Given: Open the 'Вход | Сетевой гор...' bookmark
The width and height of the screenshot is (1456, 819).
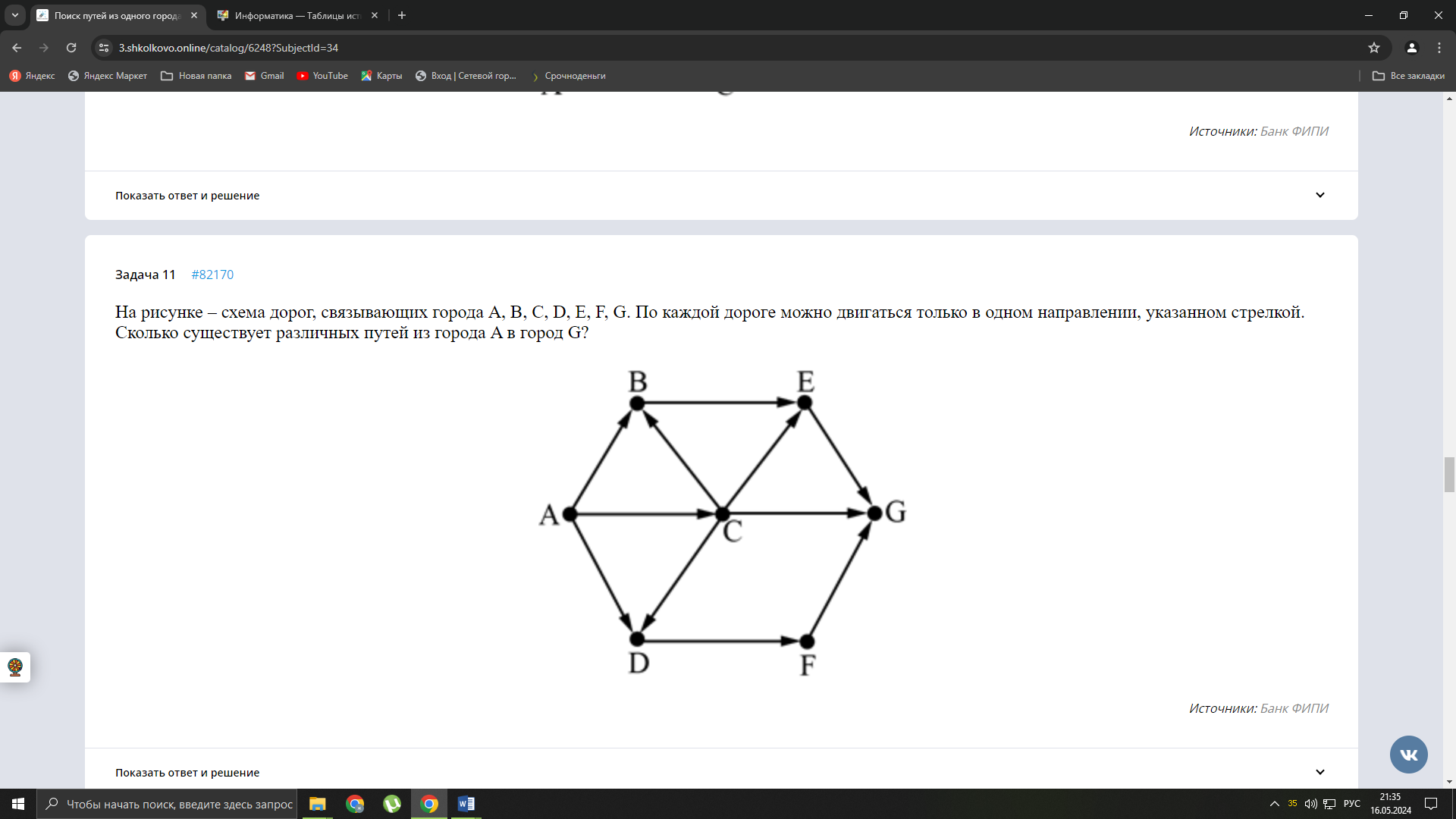Looking at the screenshot, I should click(x=466, y=76).
